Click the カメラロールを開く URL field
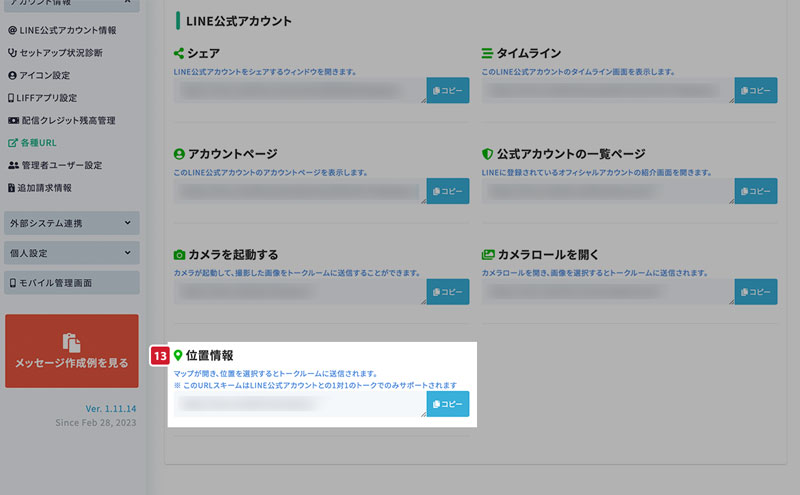800x495 pixels. pos(608,292)
